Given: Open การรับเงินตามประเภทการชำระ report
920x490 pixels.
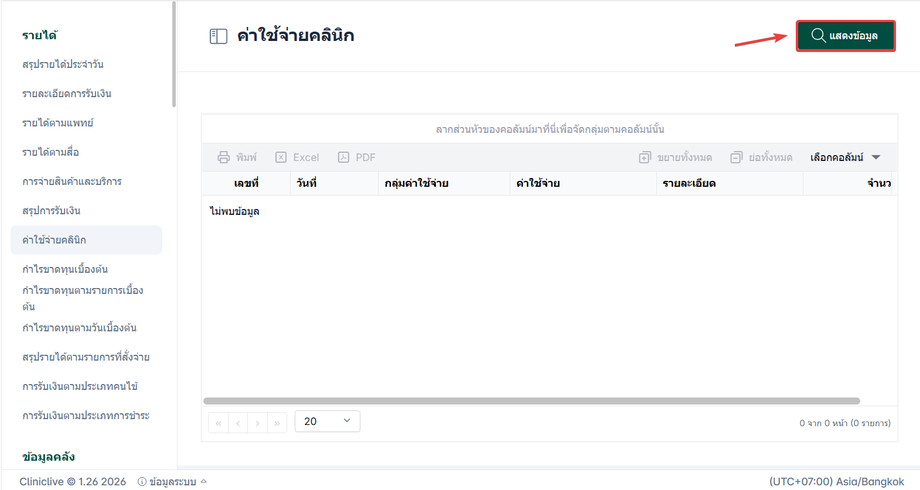Looking at the screenshot, I should [x=86, y=415].
